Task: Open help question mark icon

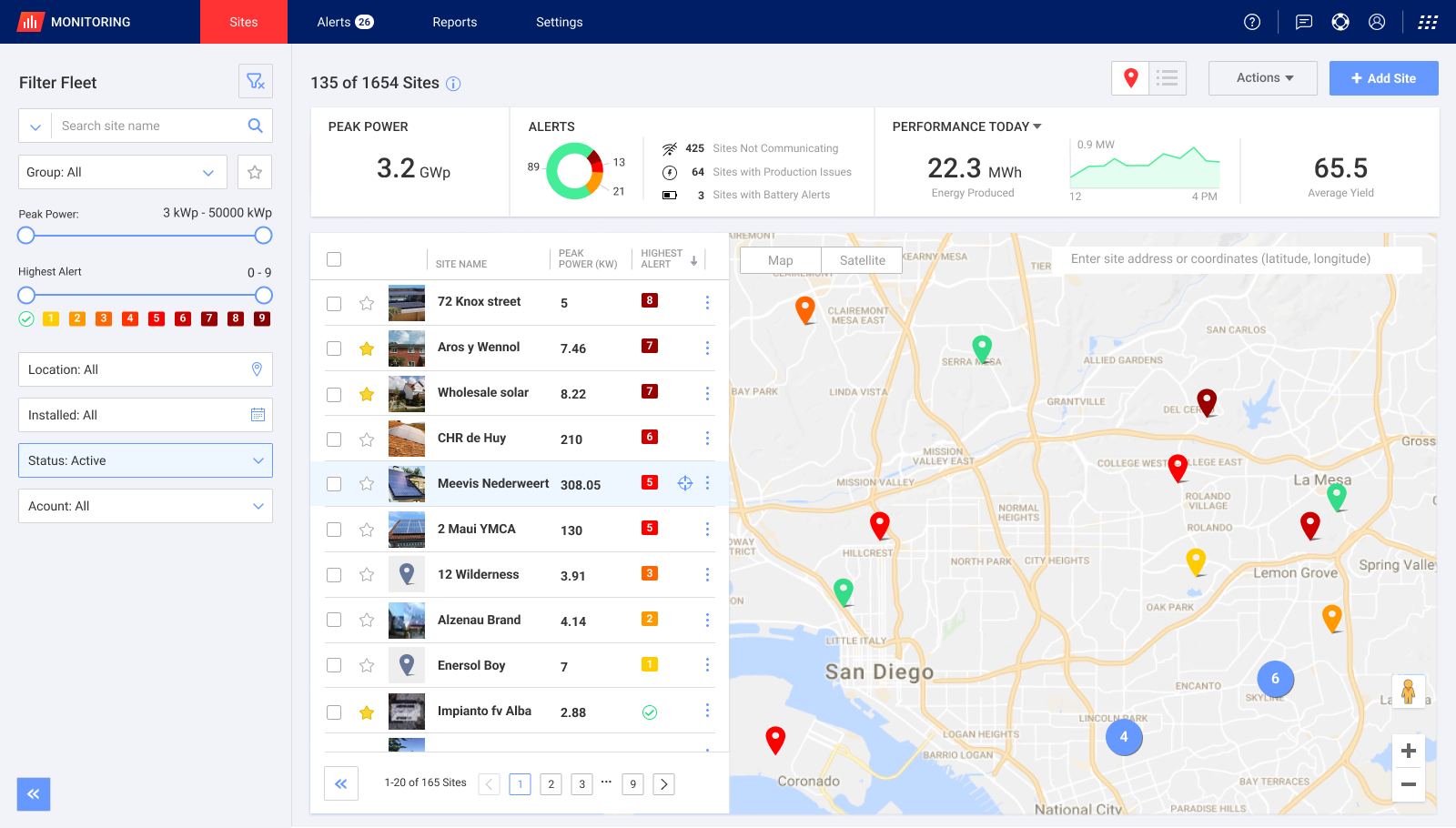Action: pos(1252,22)
